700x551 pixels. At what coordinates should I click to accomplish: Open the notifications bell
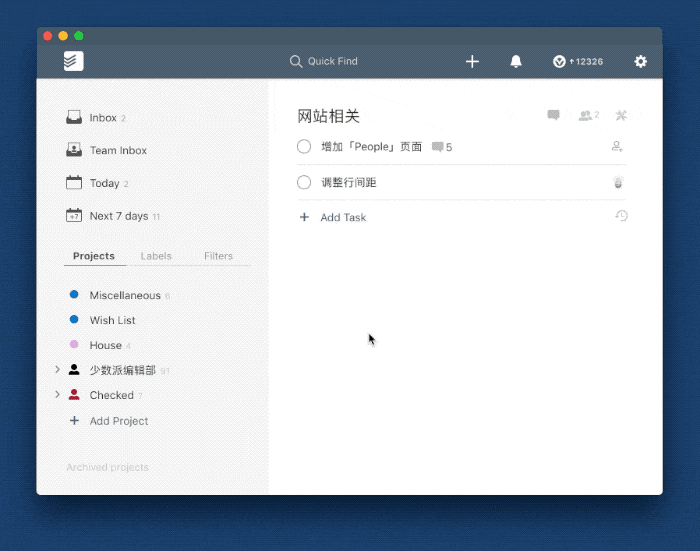tap(516, 61)
